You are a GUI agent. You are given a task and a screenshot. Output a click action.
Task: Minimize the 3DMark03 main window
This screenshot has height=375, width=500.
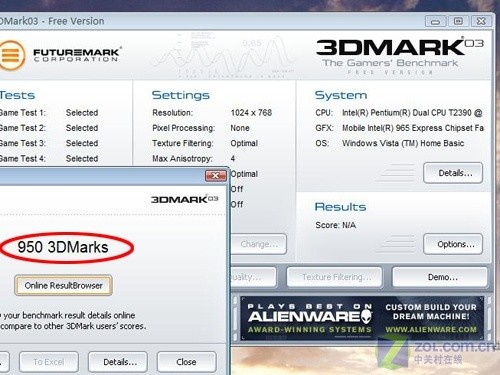tap(435, 22)
